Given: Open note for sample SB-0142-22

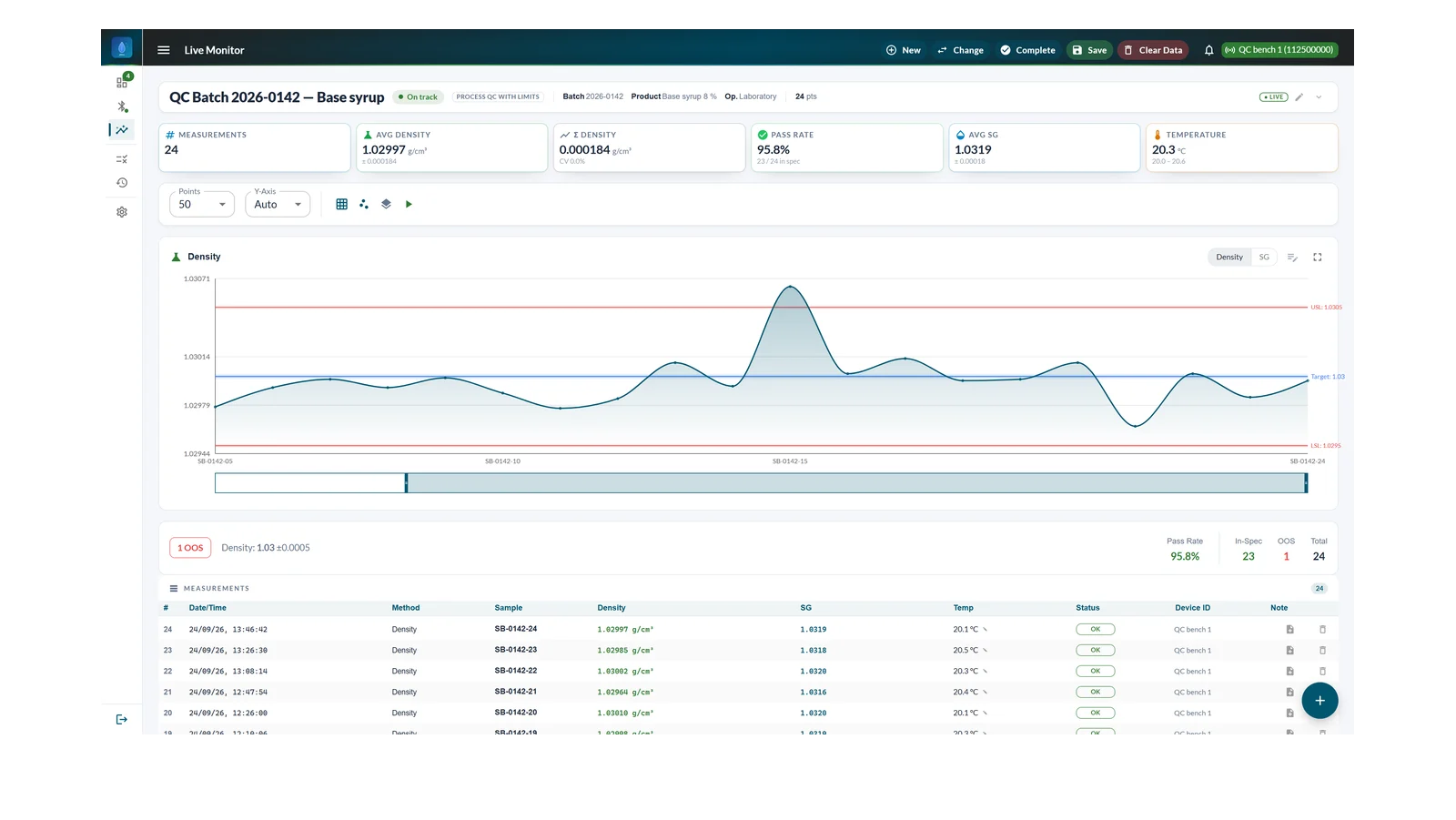Looking at the screenshot, I should [1289, 672].
